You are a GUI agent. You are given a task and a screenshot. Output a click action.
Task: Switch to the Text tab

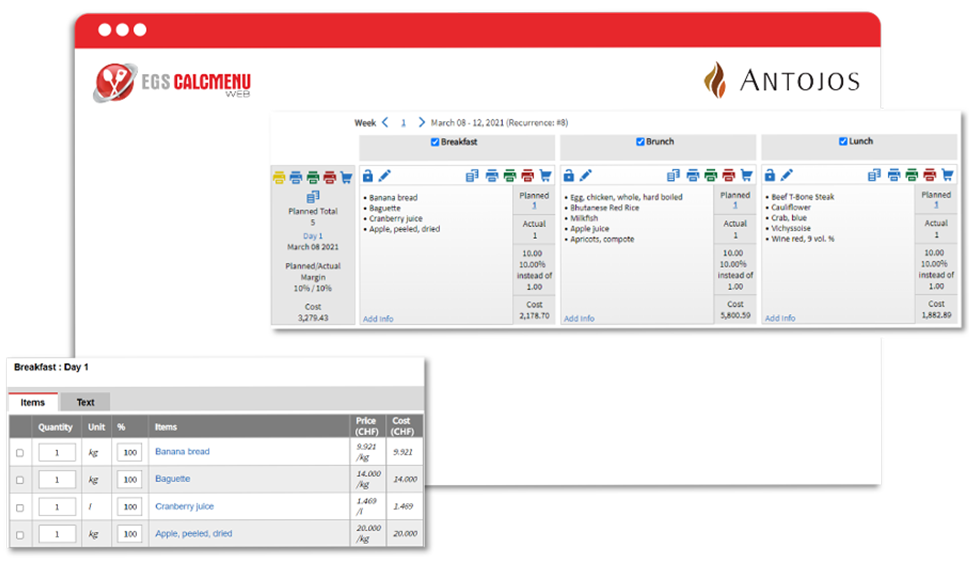coord(86,402)
